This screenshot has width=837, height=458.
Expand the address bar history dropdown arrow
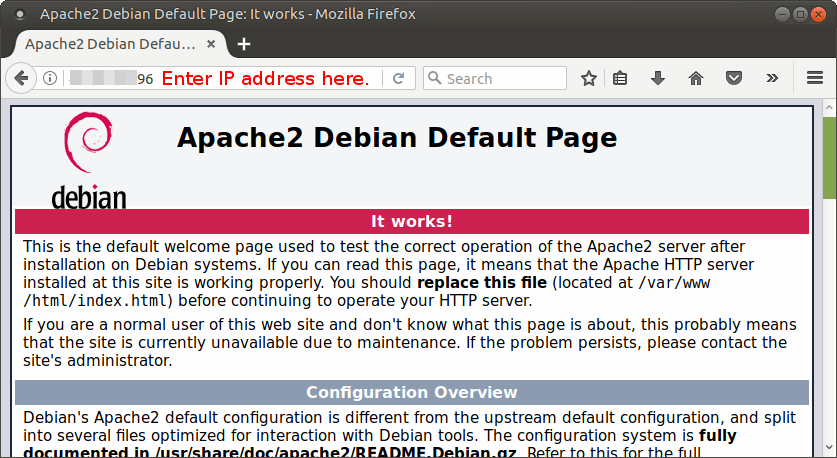(x=379, y=78)
